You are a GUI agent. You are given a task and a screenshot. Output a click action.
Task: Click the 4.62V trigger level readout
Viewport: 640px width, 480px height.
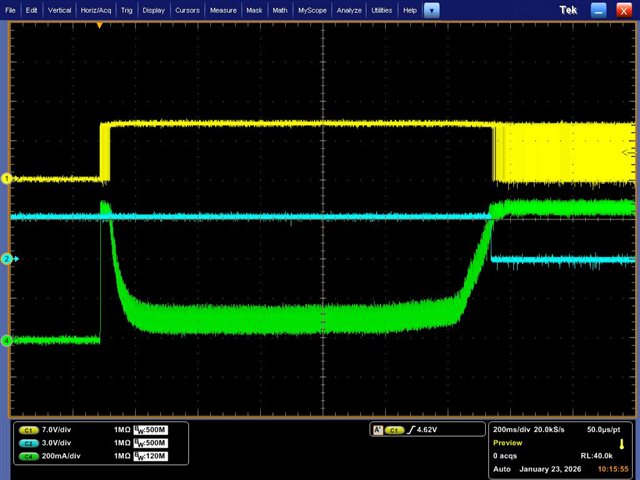(427, 430)
